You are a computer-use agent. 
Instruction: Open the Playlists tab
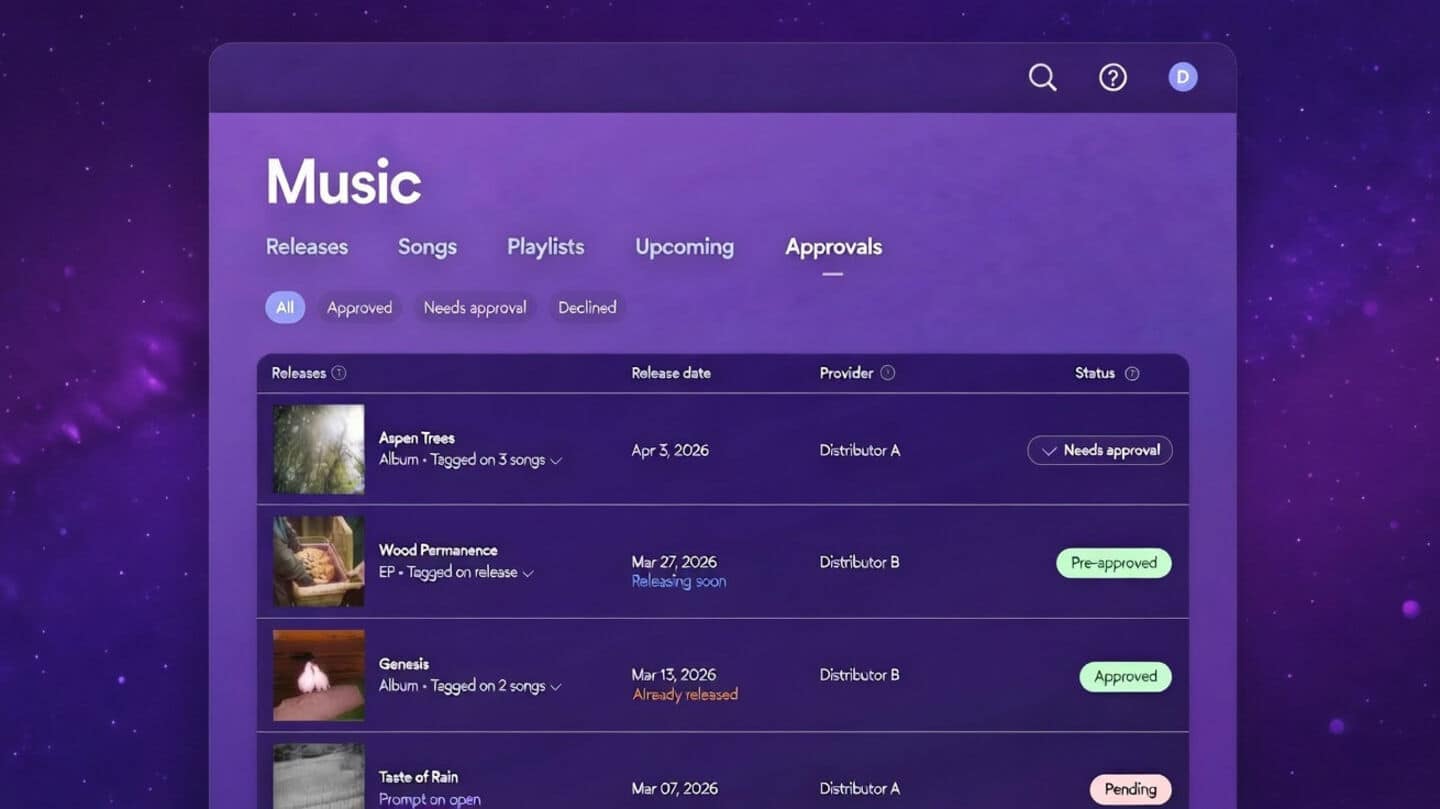pyautogui.click(x=545, y=247)
